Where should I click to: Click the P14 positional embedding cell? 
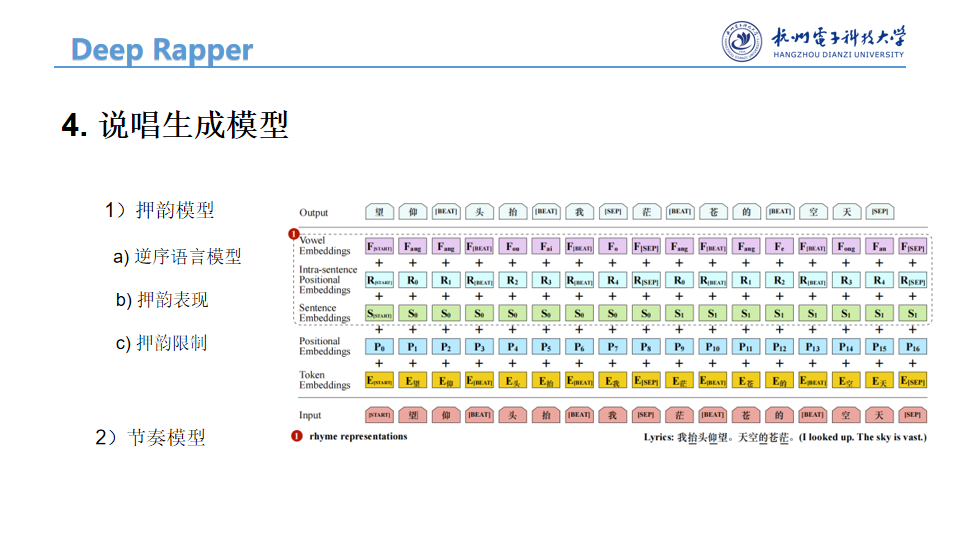pos(846,347)
